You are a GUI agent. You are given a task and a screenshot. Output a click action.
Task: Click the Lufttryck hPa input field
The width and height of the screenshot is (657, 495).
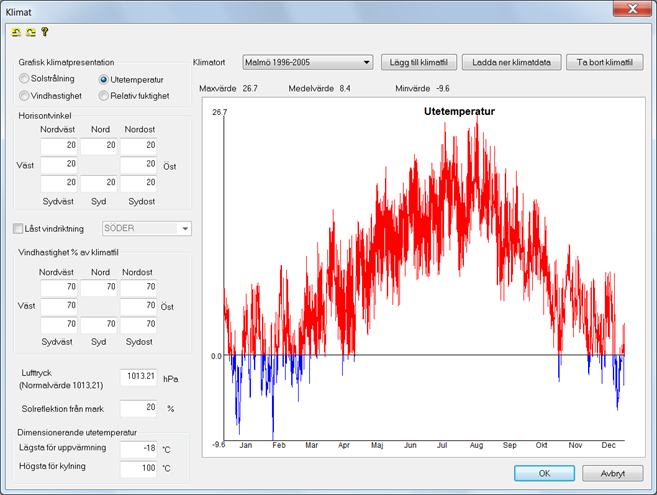point(139,377)
